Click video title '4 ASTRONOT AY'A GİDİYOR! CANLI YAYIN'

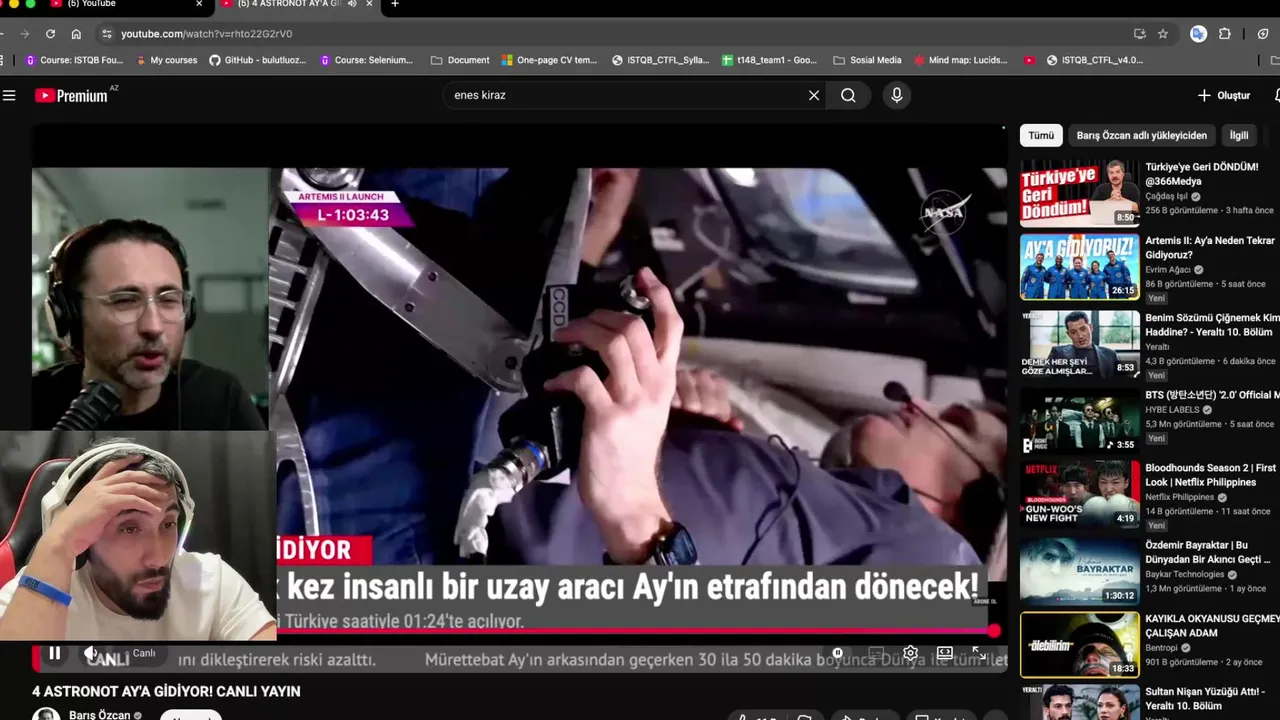(166, 691)
